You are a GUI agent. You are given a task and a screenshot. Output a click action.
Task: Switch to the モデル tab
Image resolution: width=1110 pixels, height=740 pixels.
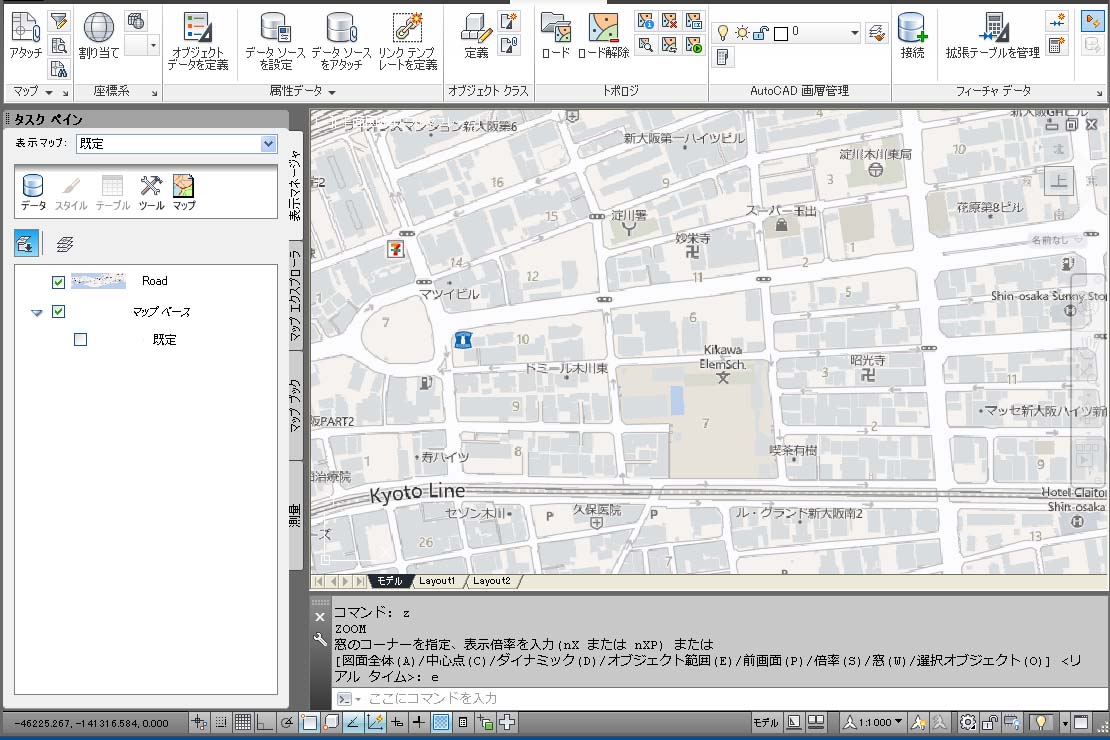(389, 581)
